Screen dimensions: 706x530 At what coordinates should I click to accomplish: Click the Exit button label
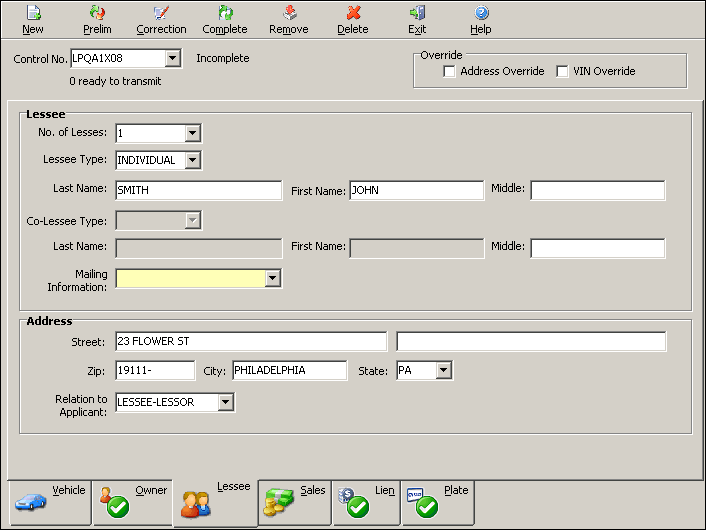click(417, 29)
